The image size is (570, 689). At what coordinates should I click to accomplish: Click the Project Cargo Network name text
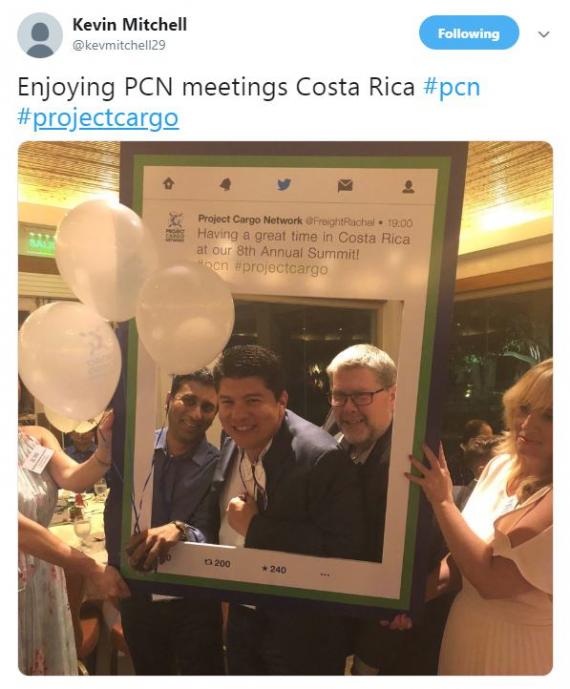pos(250,219)
